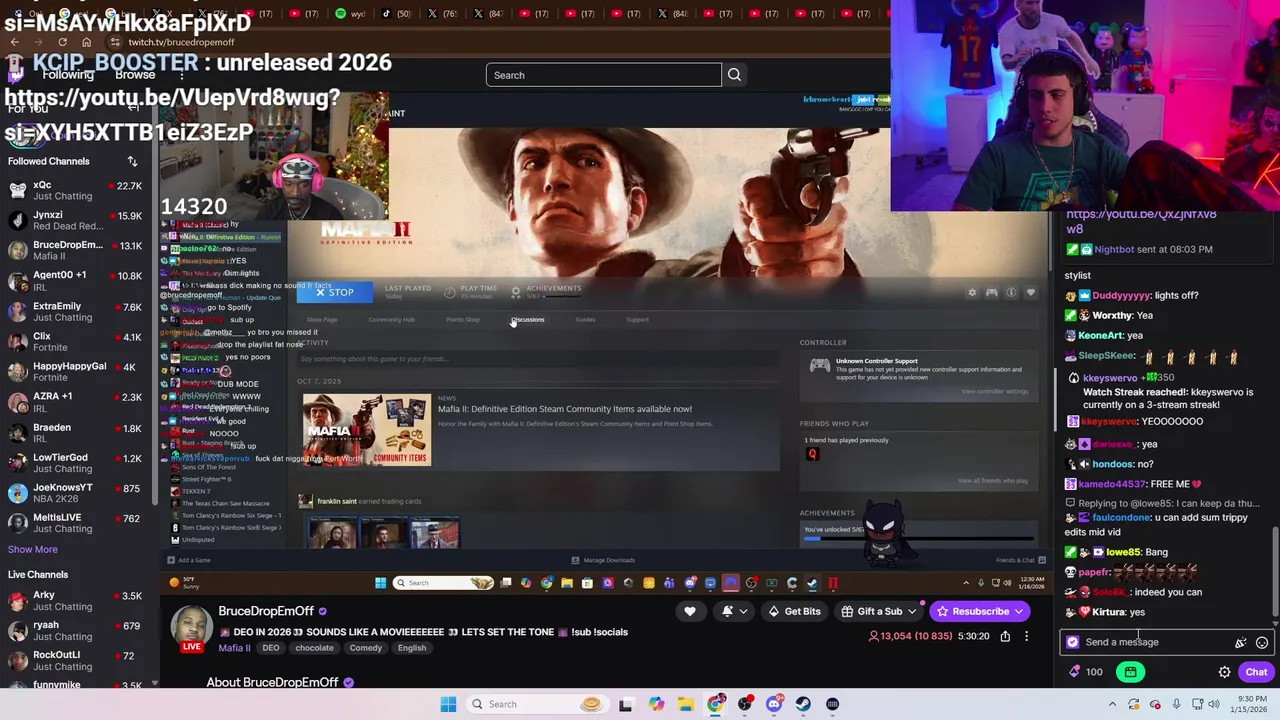Viewport: 1280px width, 720px height.
Task: Sort Followed Channels with the sort icon
Action: click(132, 161)
